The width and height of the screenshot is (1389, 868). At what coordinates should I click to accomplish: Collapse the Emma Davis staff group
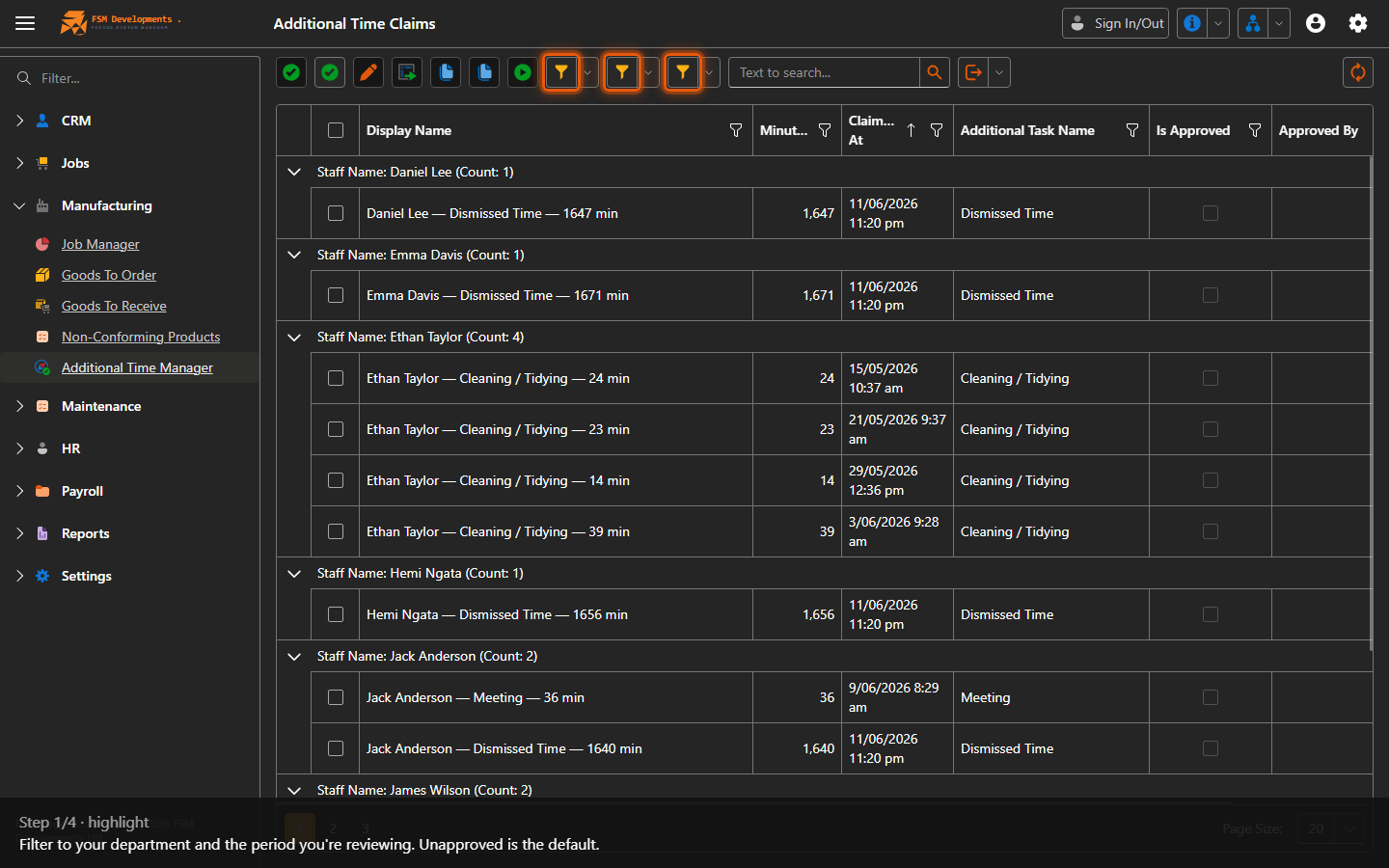tap(294, 255)
